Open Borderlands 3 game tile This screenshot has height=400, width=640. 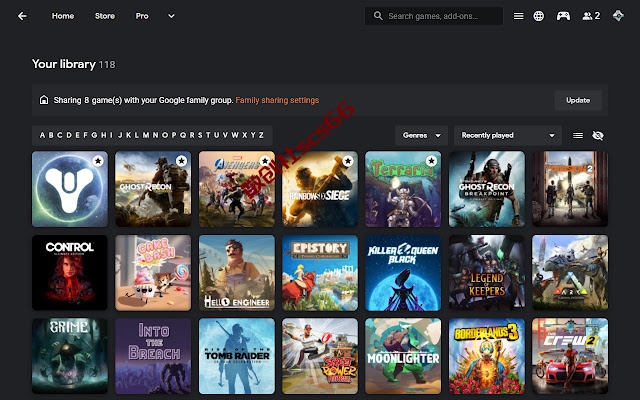coord(487,356)
